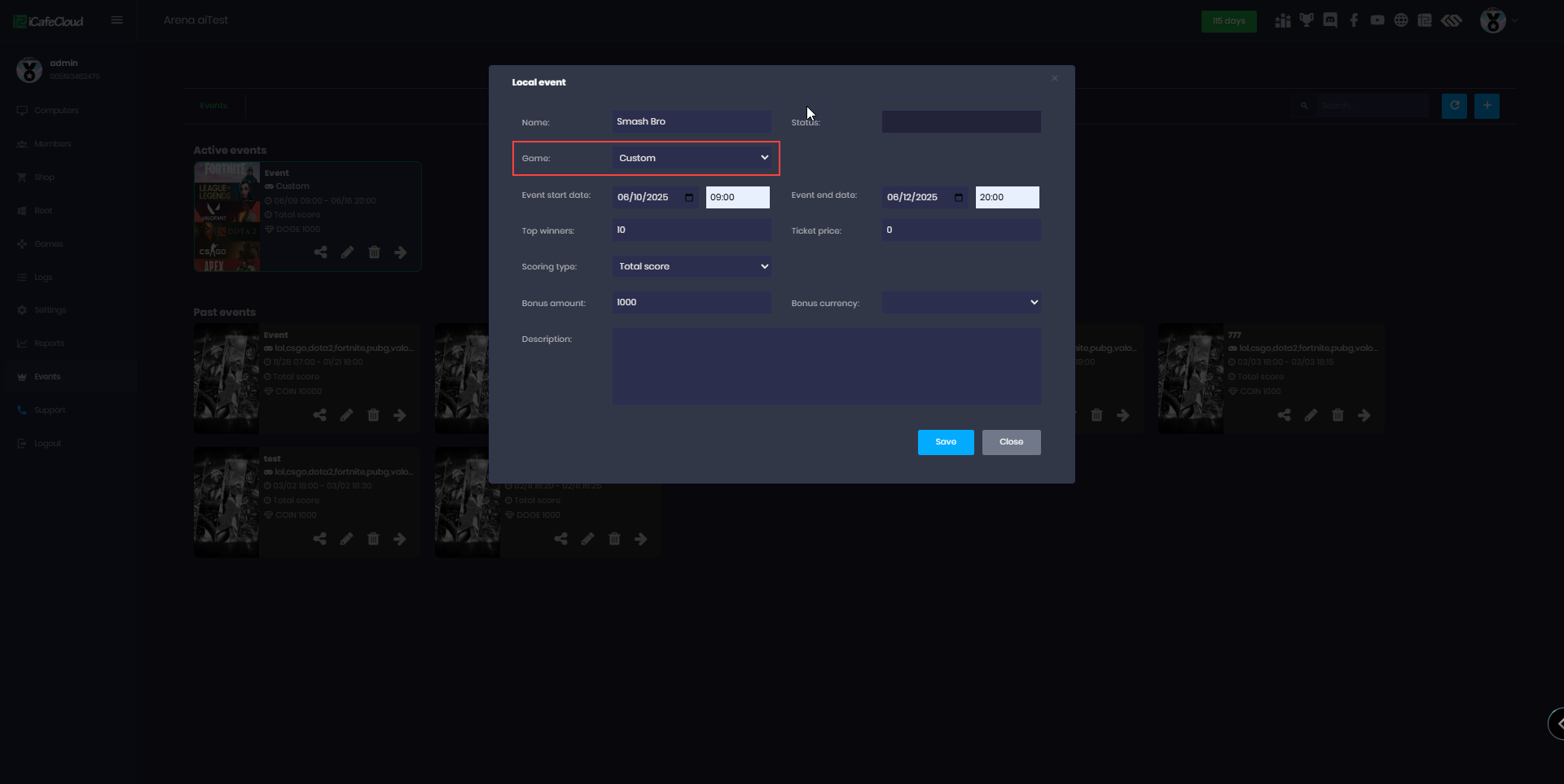Click the leaderboard podium icon
This screenshot has height=784, width=1564.
click(1283, 20)
